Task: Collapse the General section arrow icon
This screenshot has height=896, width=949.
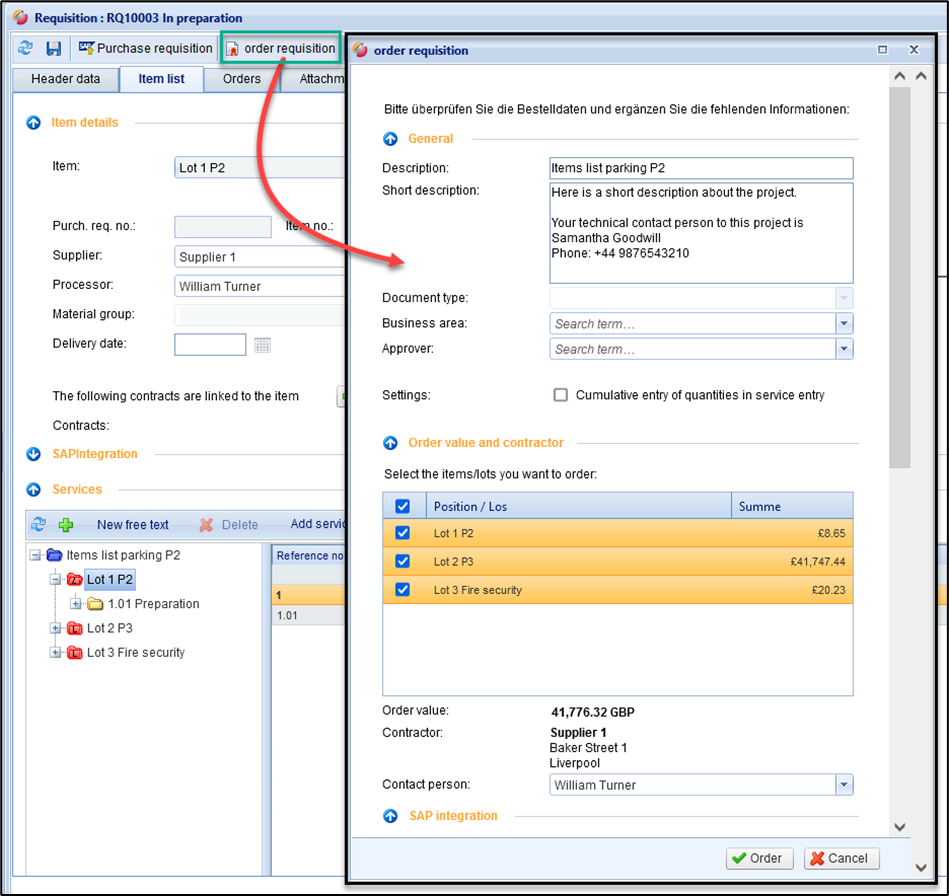Action: tap(391, 139)
